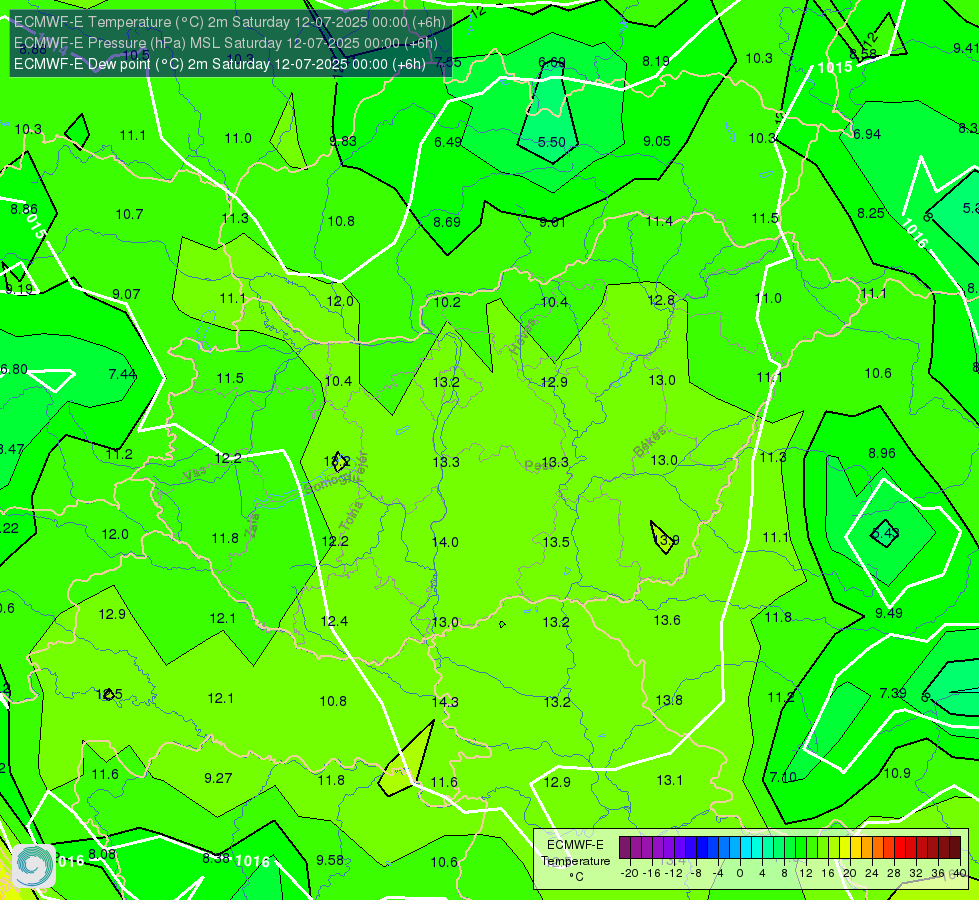Click the 8.38 temperature value
Viewport: 979px width, 900px height.
216,858
